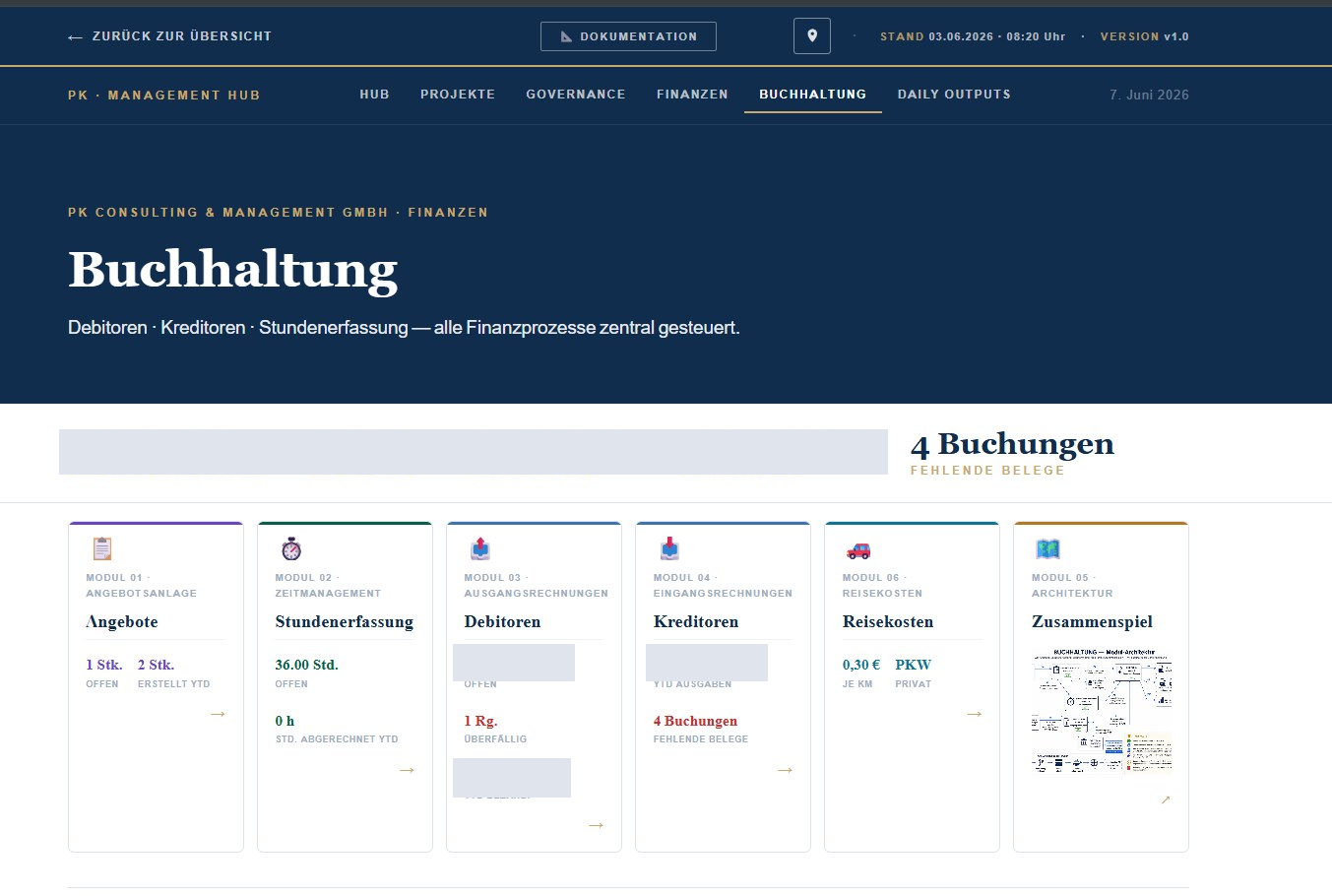
Task: Click '1 Rg.' überfällig value in Debitoren
Action: coord(480,721)
